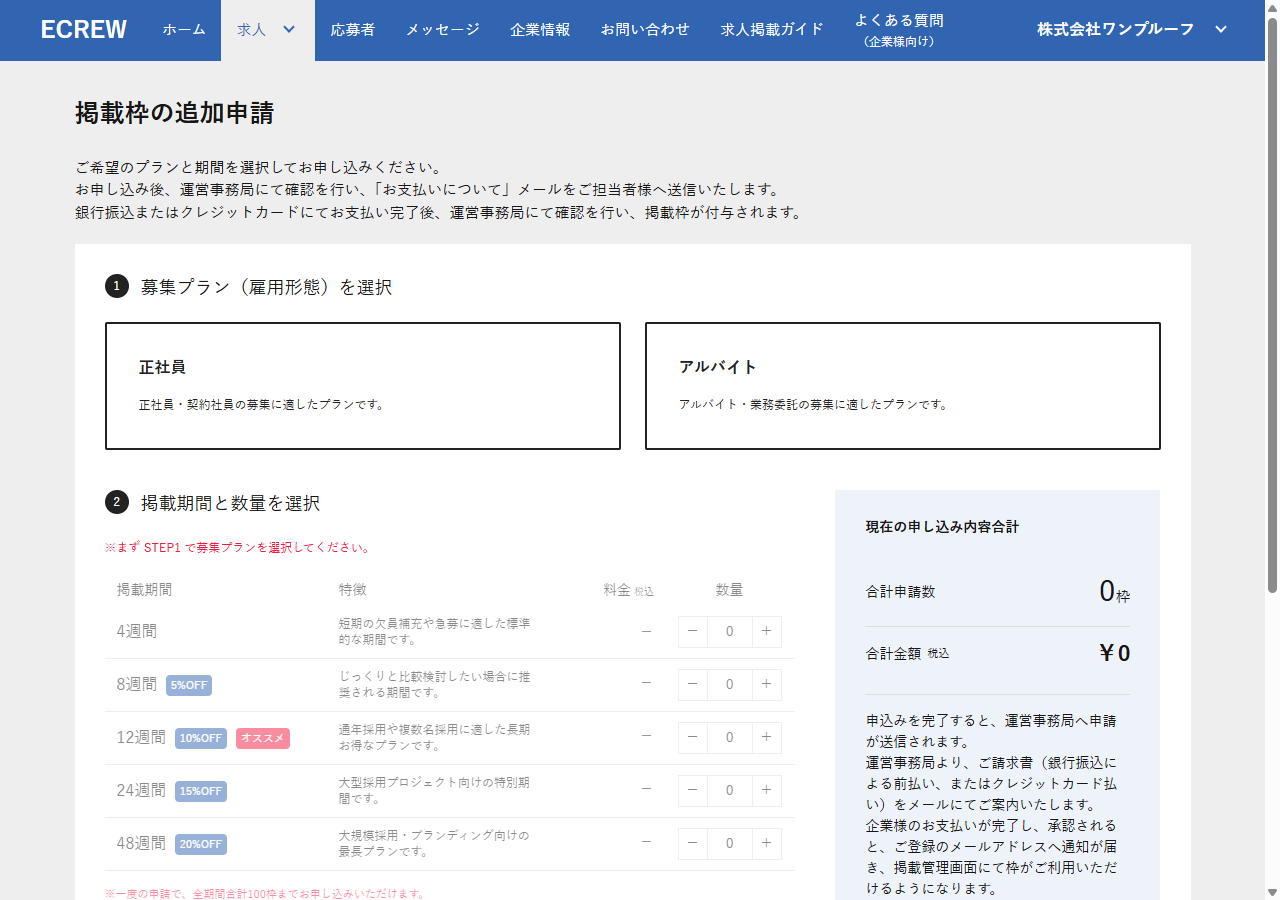Click the quantity field for 24週間

point(730,791)
